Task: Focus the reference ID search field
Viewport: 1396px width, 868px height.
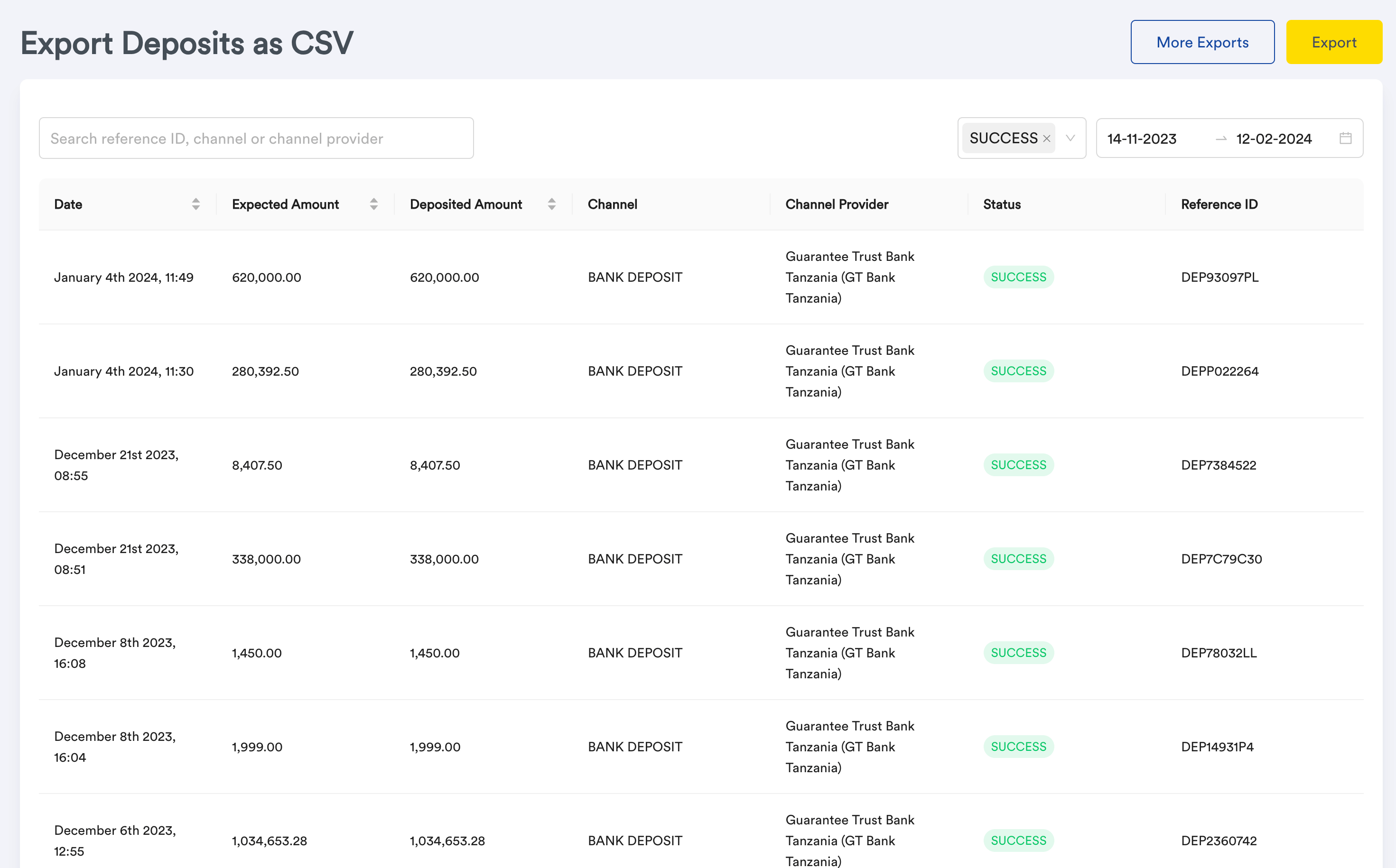Action: pyautogui.click(x=256, y=139)
